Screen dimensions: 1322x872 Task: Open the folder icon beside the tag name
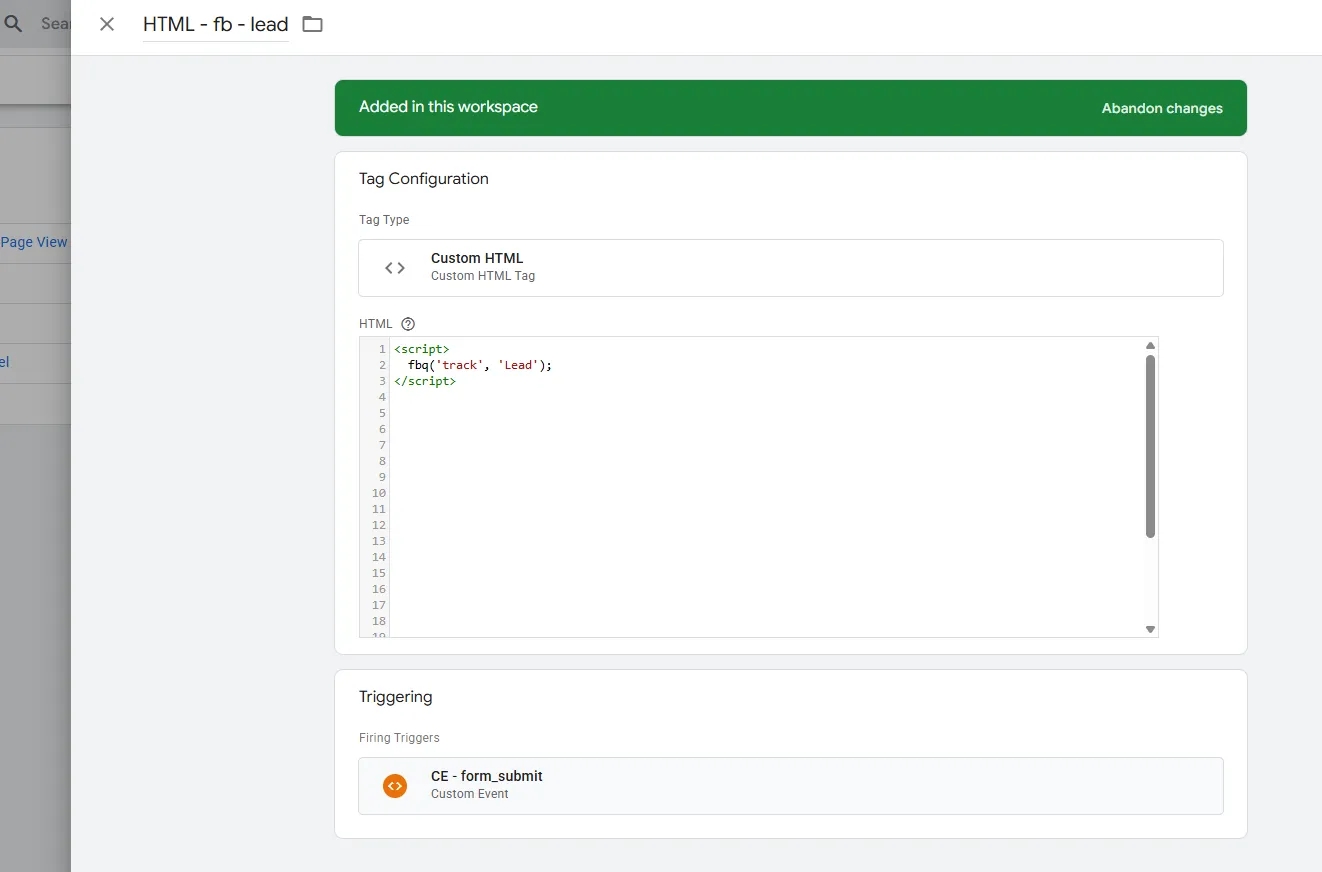coord(313,24)
